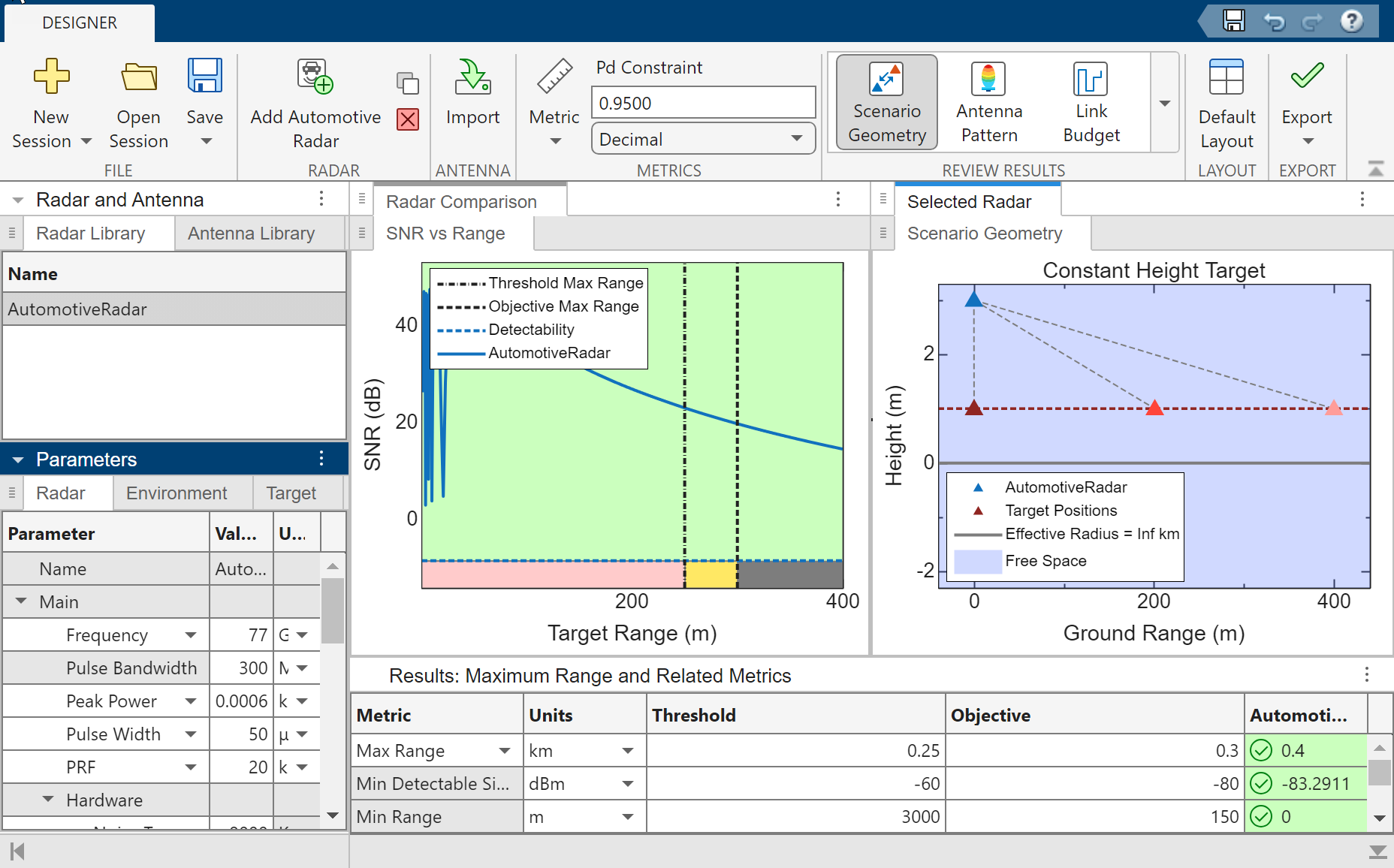Enable the Antenna Pattern view

pyautogui.click(x=988, y=102)
